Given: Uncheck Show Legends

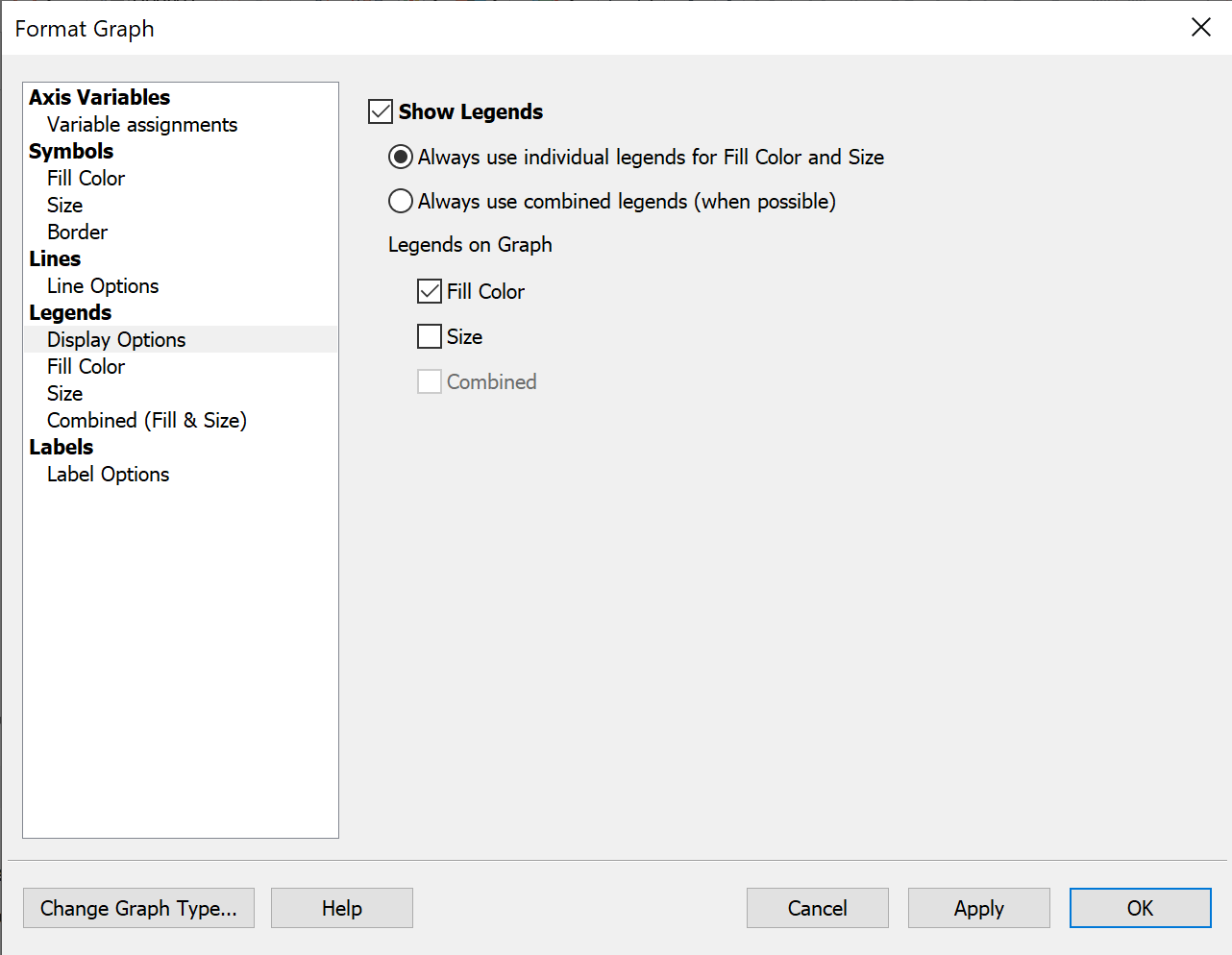Looking at the screenshot, I should point(380,111).
